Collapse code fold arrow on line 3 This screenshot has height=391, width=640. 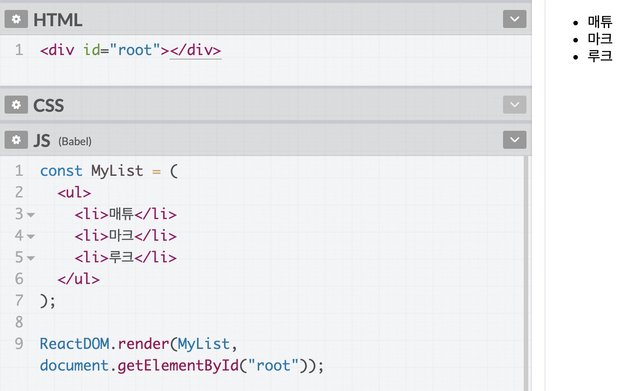click(x=31, y=215)
